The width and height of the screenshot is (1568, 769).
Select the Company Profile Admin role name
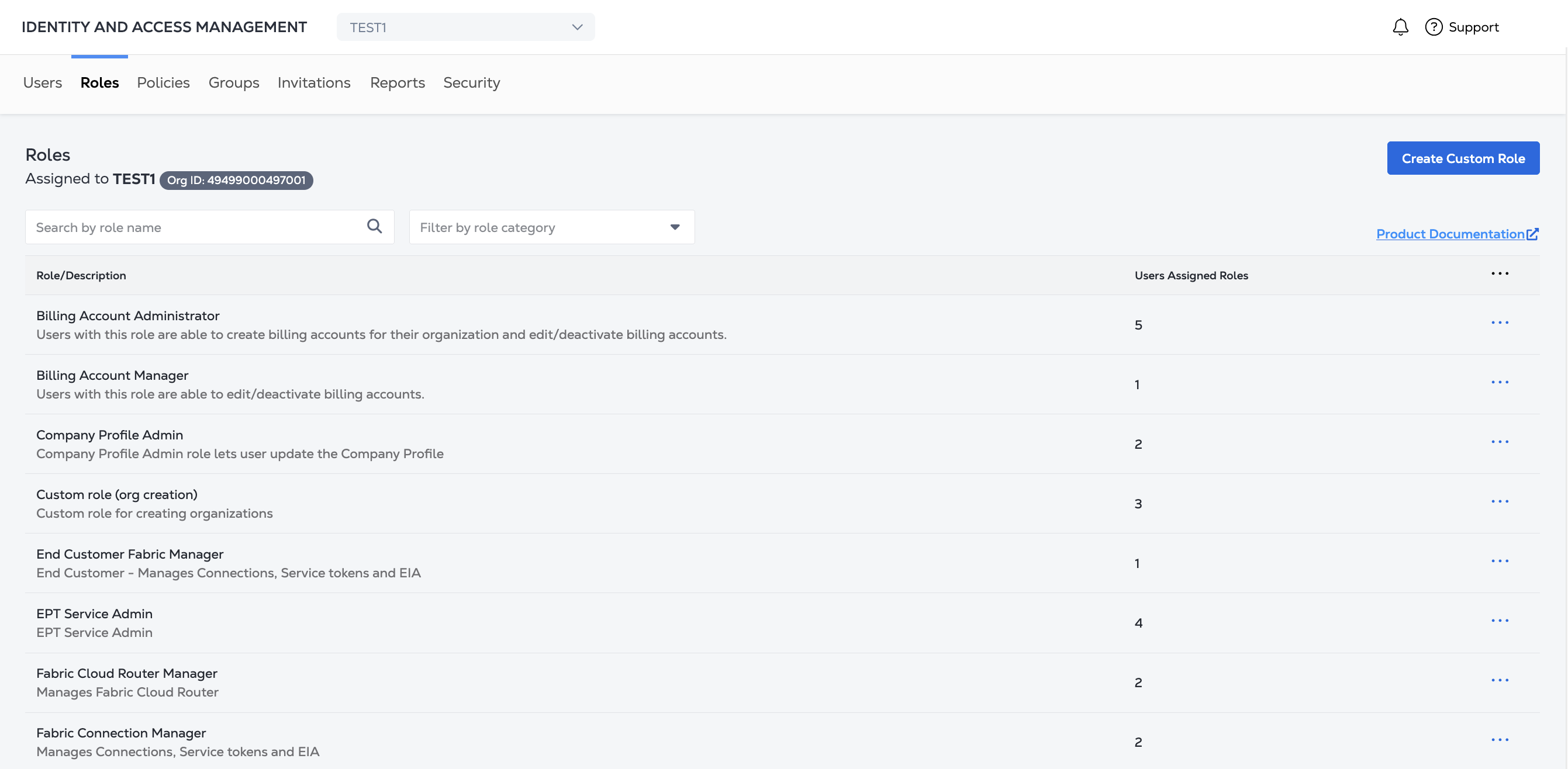pos(109,435)
